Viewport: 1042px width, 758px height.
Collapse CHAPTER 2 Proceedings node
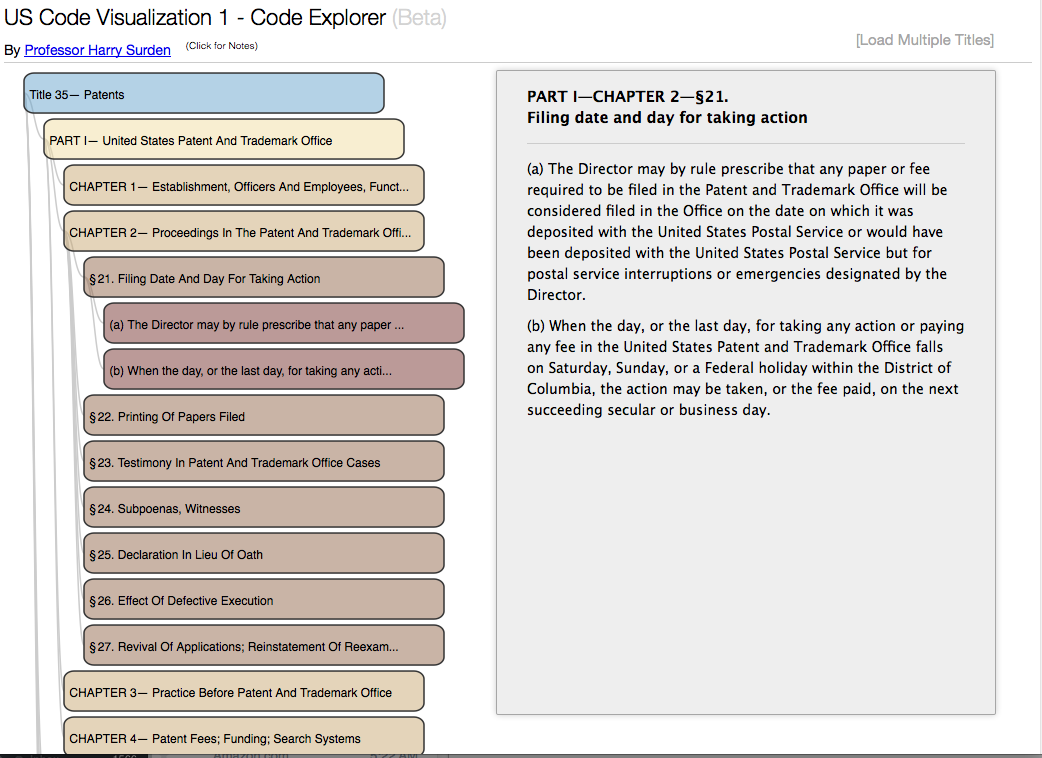click(243, 231)
